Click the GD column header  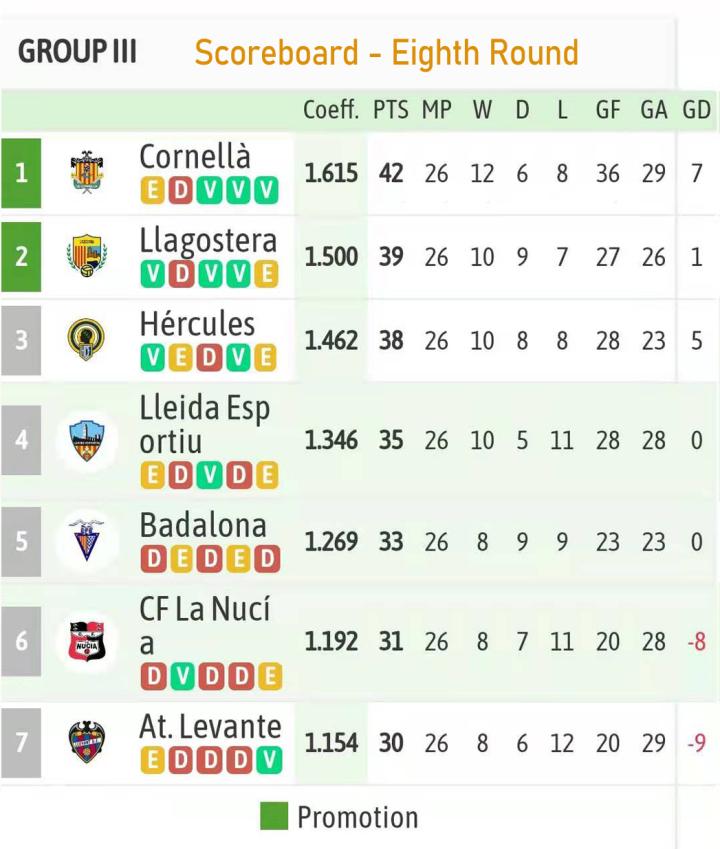(x=696, y=111)
